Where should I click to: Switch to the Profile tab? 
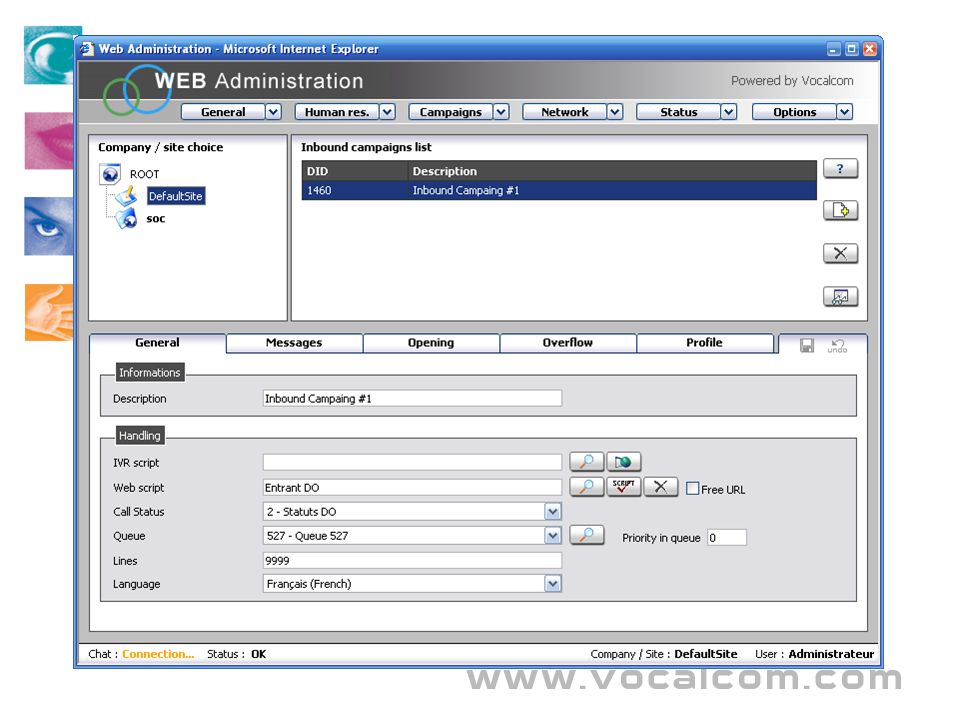coord(705,343)
